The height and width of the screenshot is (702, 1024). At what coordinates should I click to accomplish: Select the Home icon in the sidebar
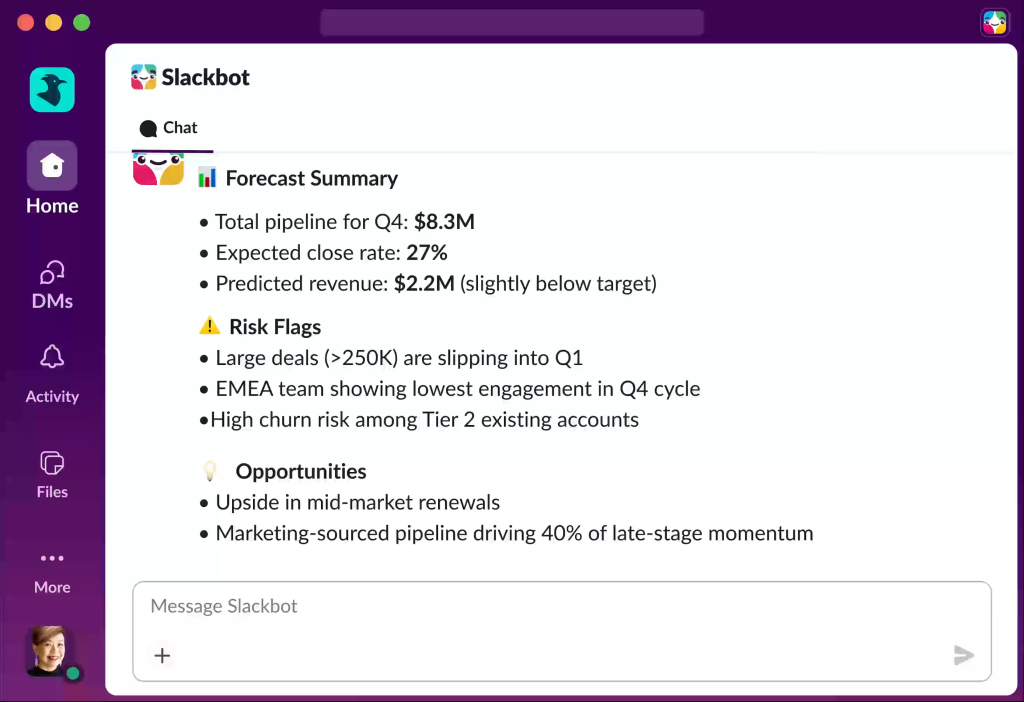(51, 164)
